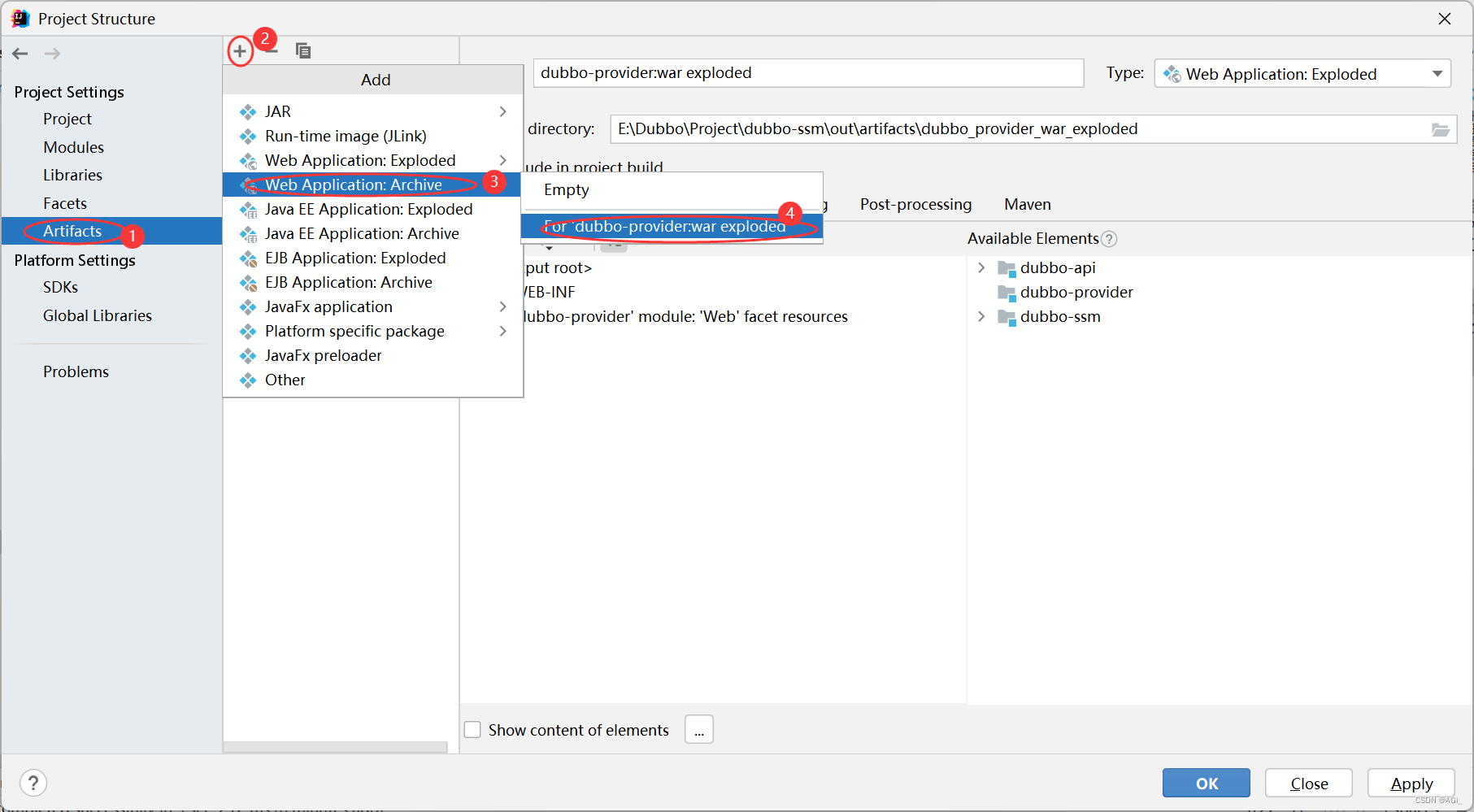Viewport: 1474px width, 812px height.
Task: Switch to the Post-processing tab
Action: click(915, 204)
